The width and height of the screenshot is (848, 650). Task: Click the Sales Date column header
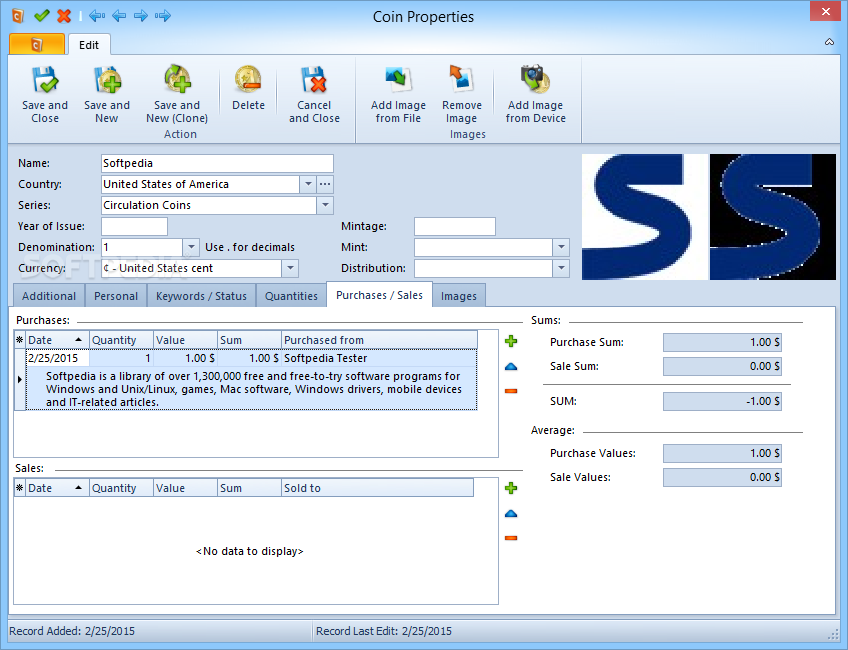tap(57, 488)
